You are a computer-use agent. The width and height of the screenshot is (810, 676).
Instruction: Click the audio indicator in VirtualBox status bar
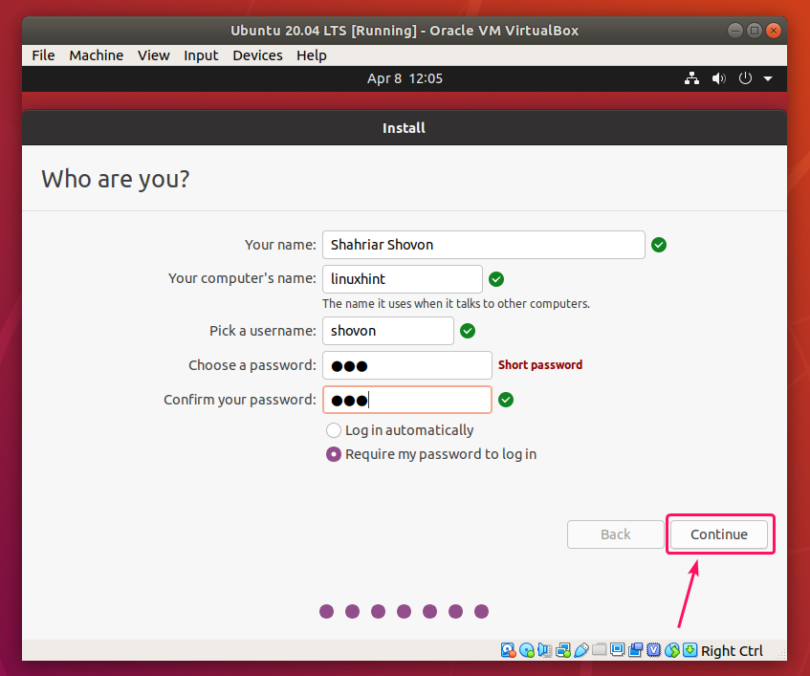tap(545, 651)
